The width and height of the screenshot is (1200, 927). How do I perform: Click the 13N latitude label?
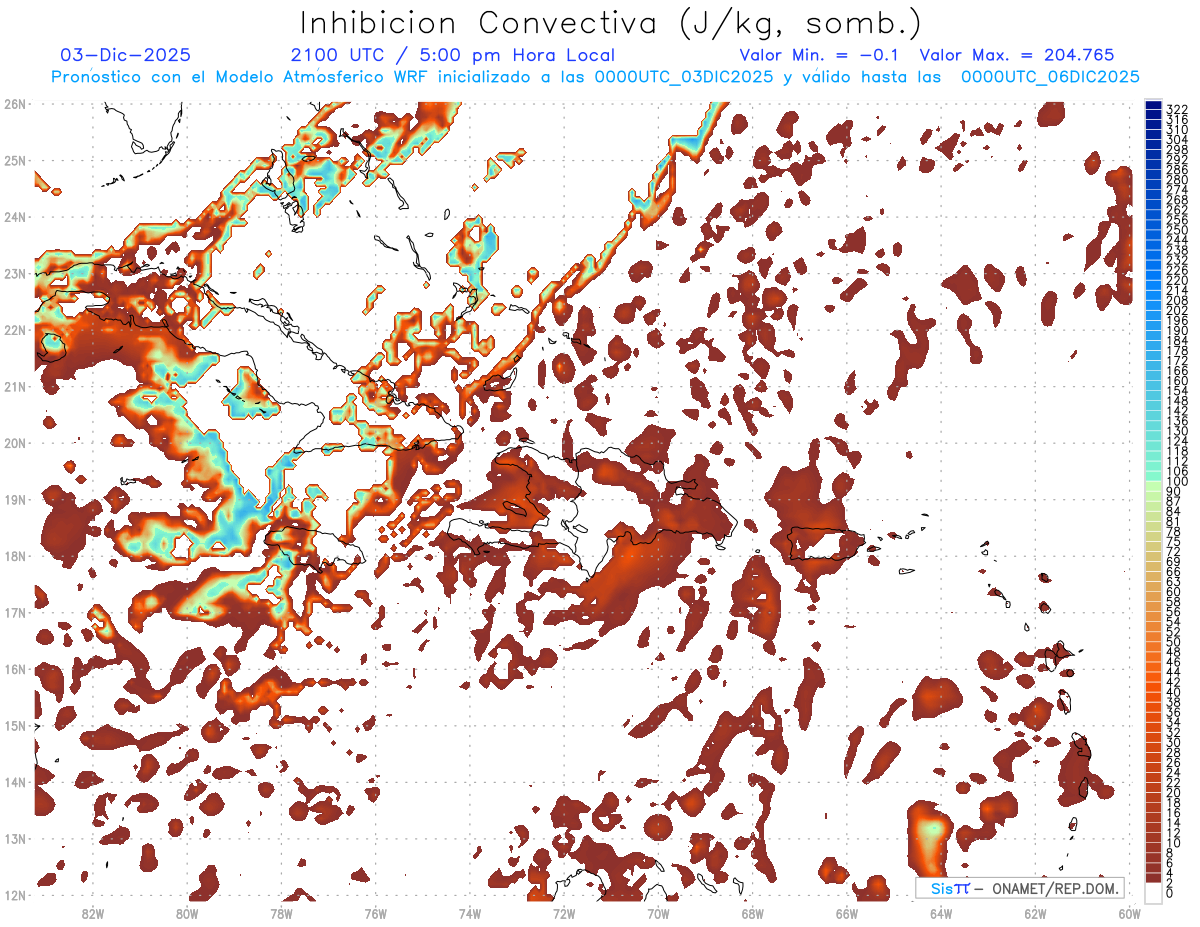15,838
